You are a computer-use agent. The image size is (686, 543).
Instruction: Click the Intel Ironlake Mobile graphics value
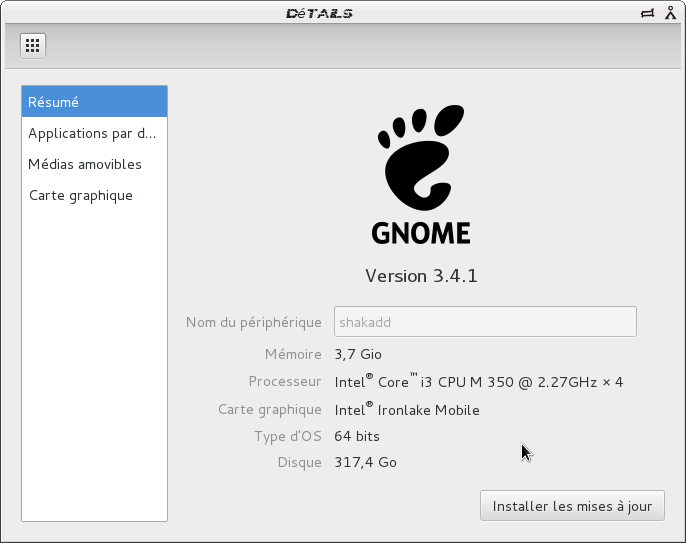(407, 410)
